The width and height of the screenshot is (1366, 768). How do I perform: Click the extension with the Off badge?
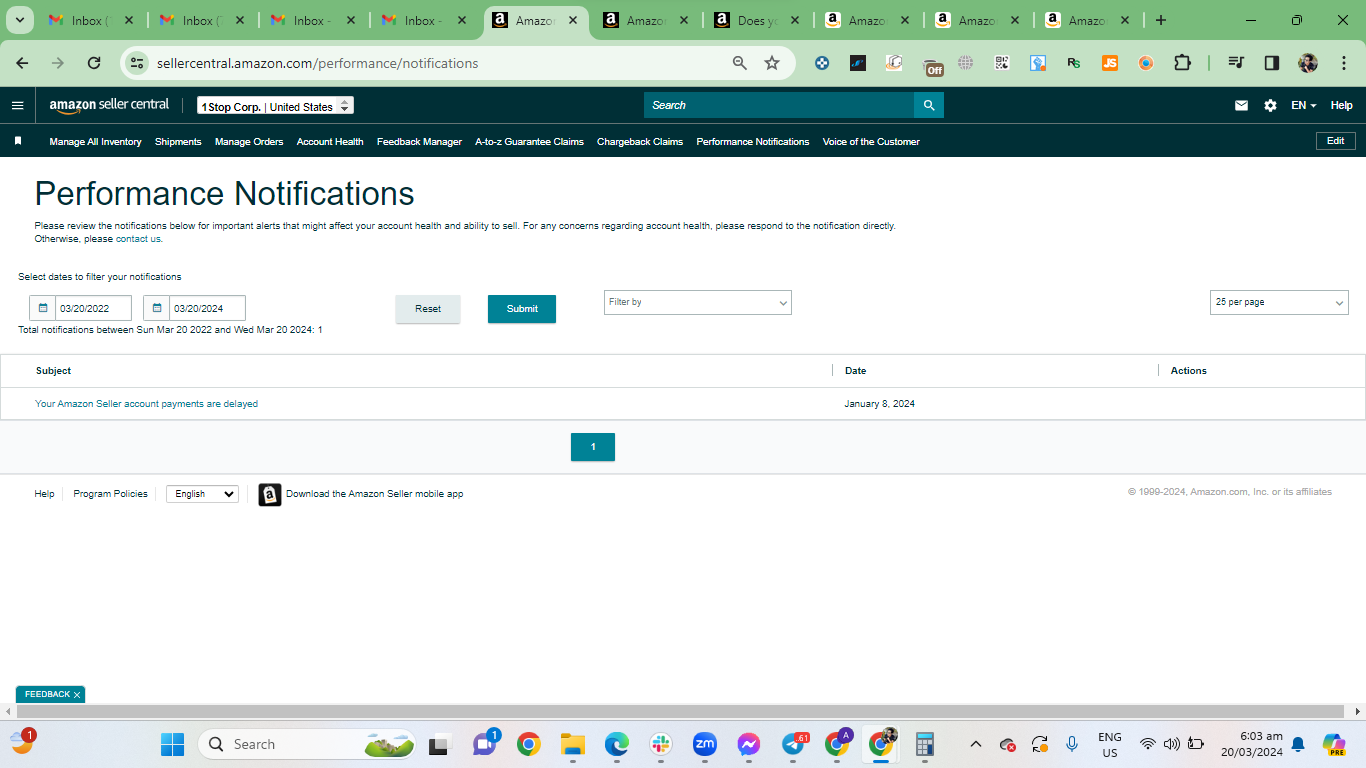(932, 65)
